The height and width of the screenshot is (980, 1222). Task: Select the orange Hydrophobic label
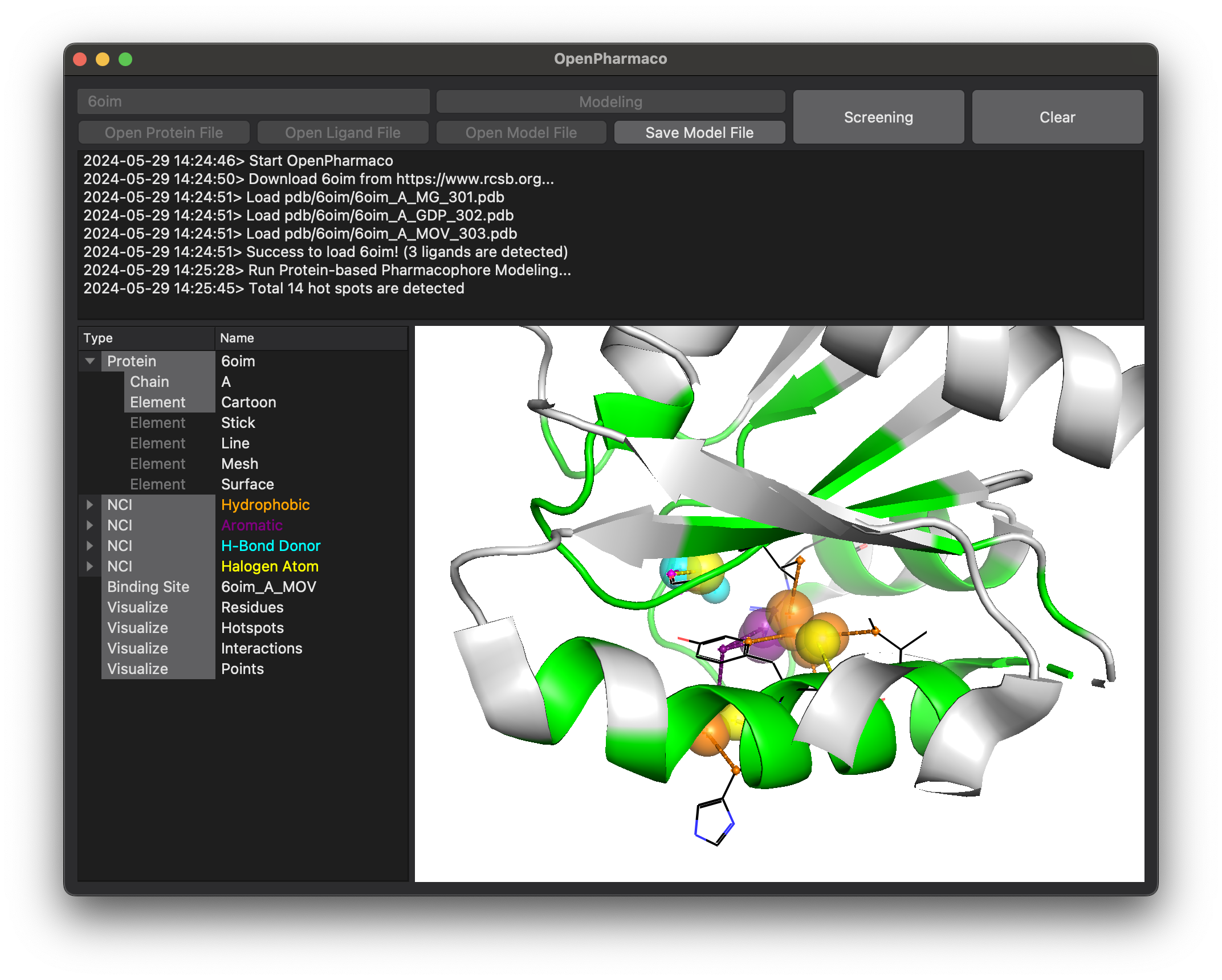pyautogui.click(x=265, y=505)
